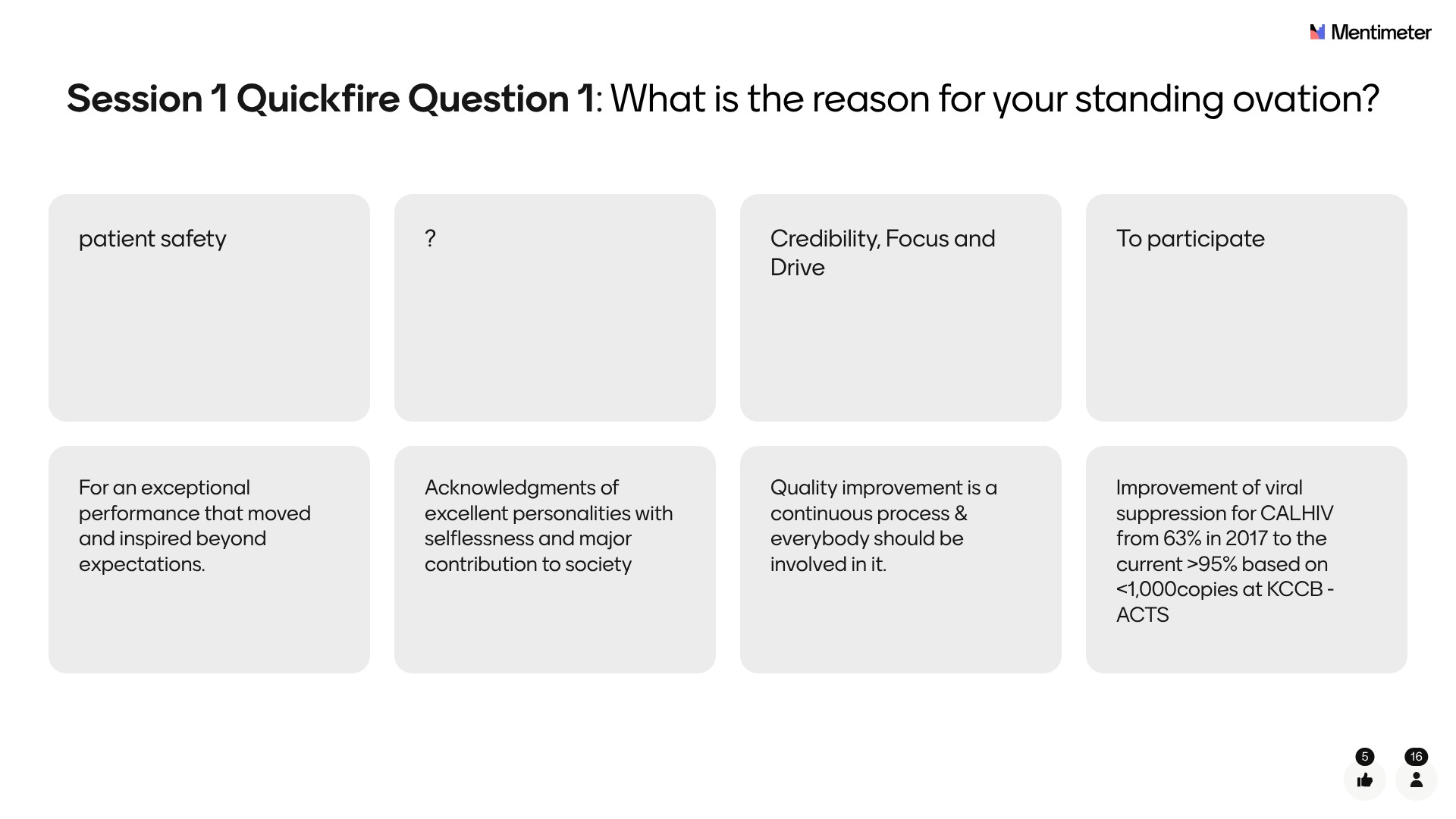Click the 'What is the reason for your standing ovation?' text
1456x819 pixels.
(x=994, y=99)
